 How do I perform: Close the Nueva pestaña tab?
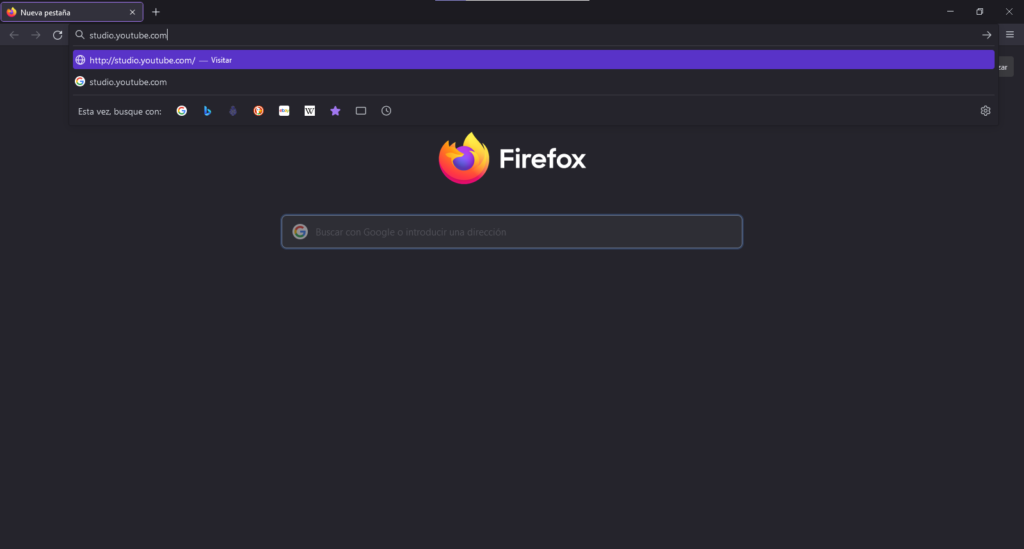click(x=133, y=12)
